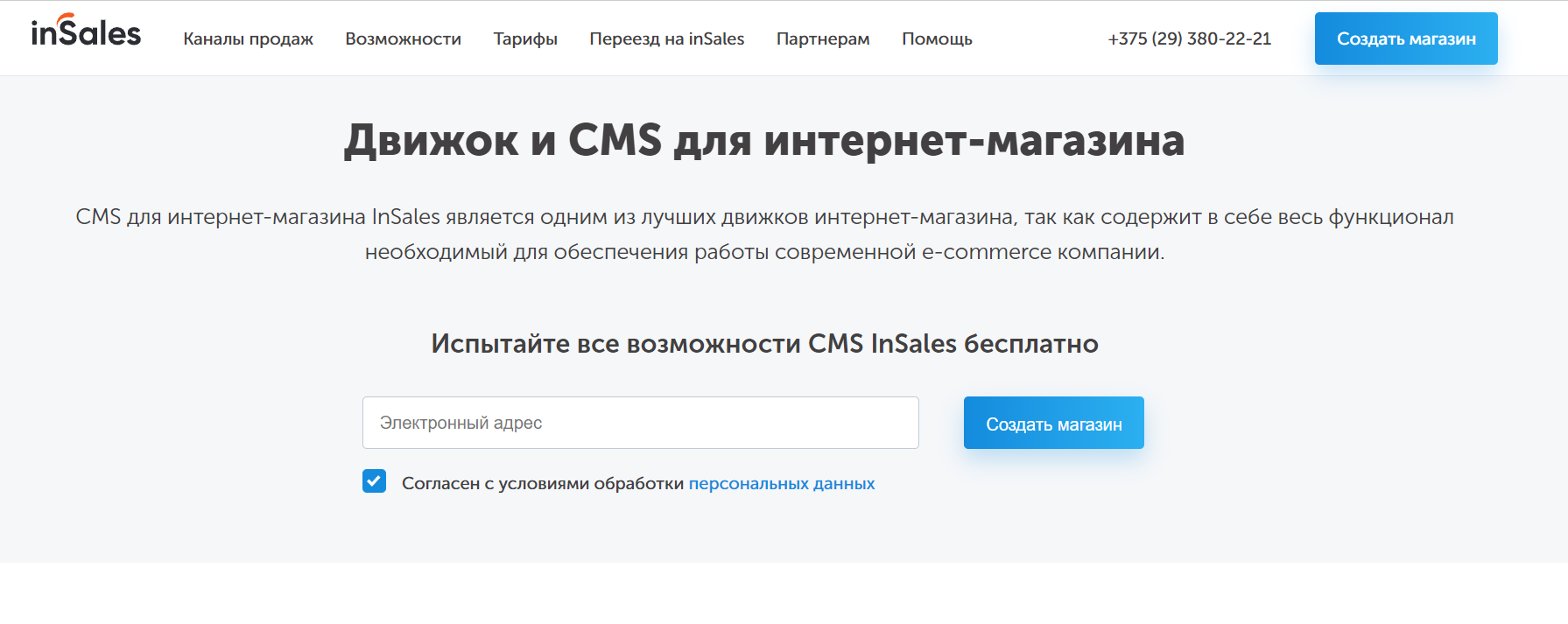Select the Партнерам menu item
The width and height of the screenshot is (1568, 624).
(x=823, y=39)
